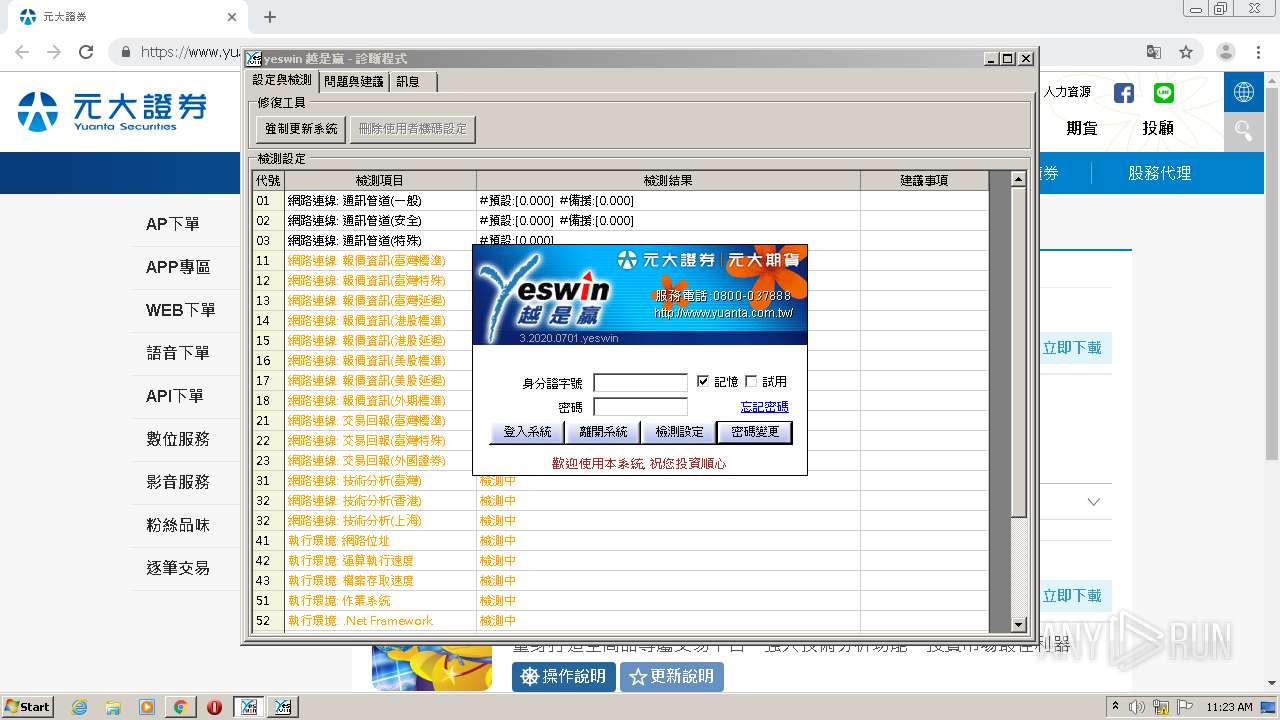Click the red Opera-like taskbar icon

tap(214, 707)
